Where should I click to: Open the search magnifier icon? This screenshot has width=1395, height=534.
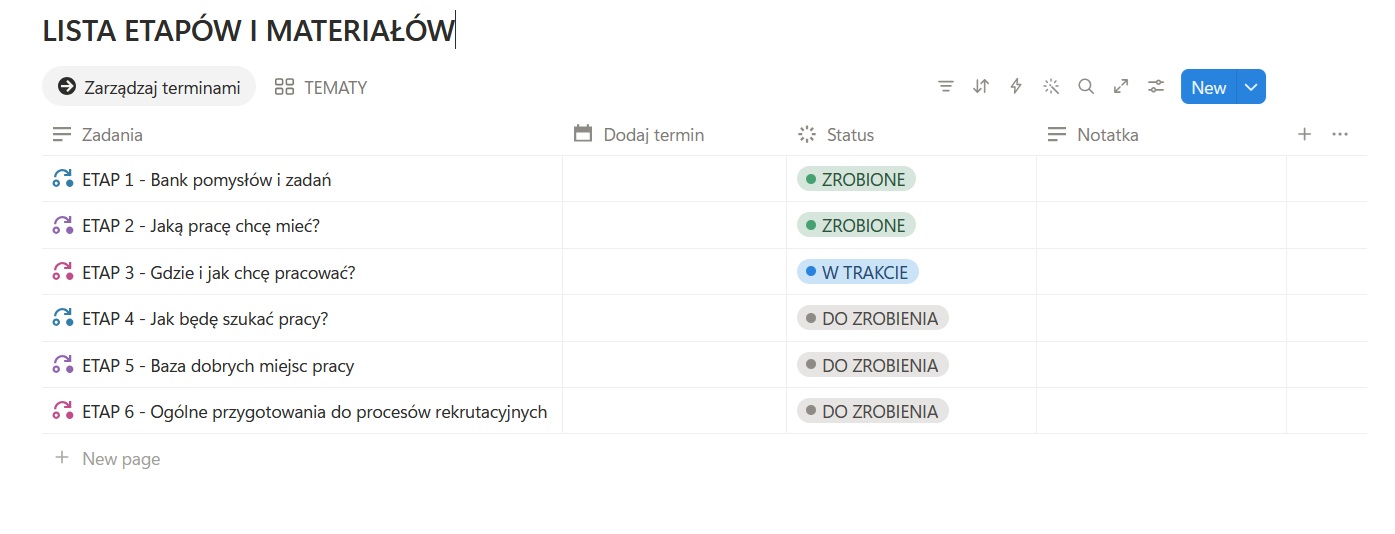(1086, 87)
